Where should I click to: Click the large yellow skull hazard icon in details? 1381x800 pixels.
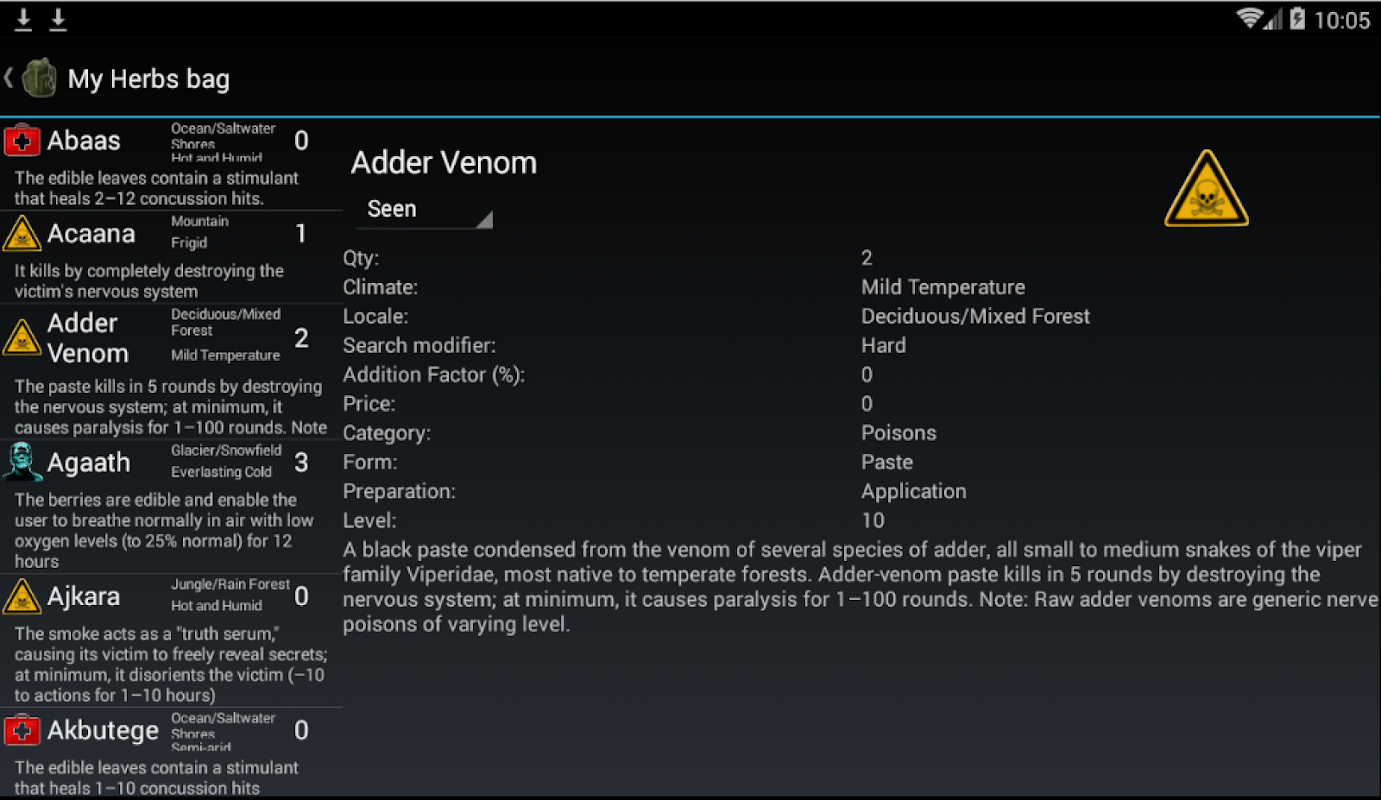pos(1206,189)
